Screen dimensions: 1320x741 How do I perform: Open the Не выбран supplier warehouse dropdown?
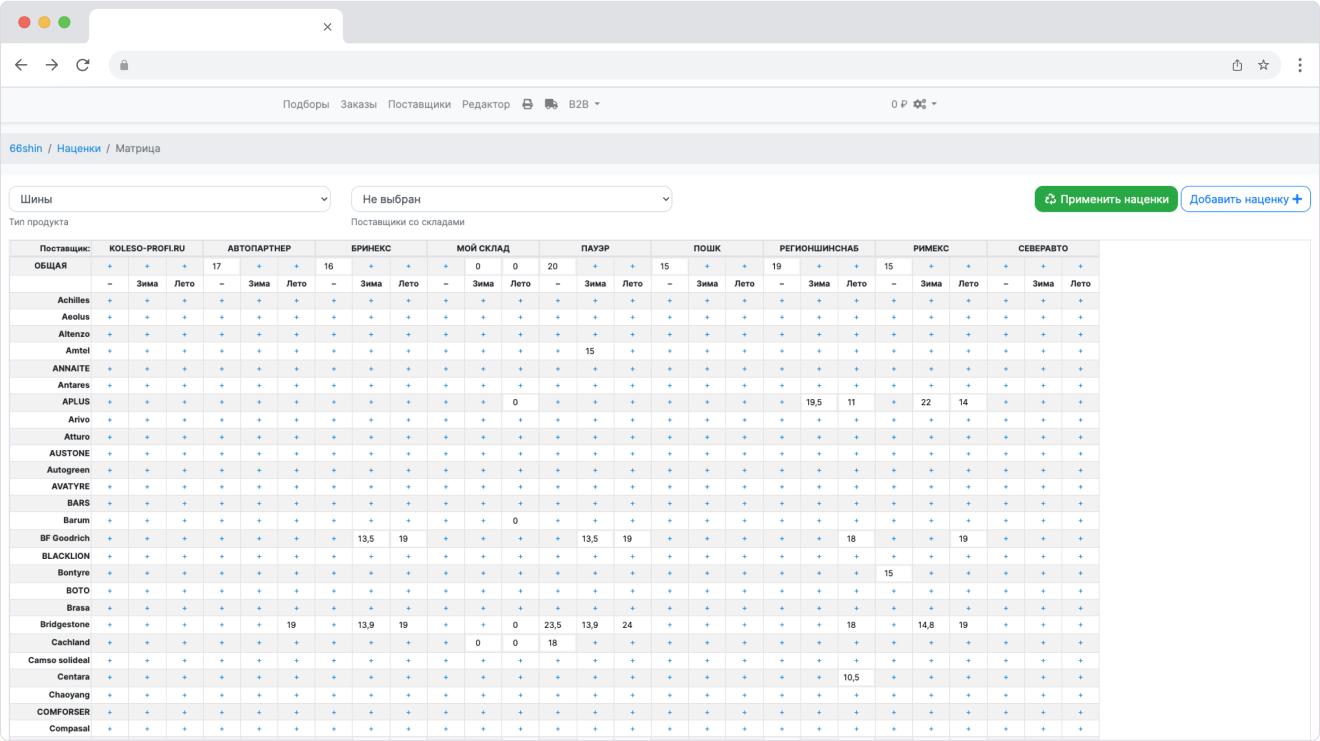pyautogui.click(x=511, y=199)
